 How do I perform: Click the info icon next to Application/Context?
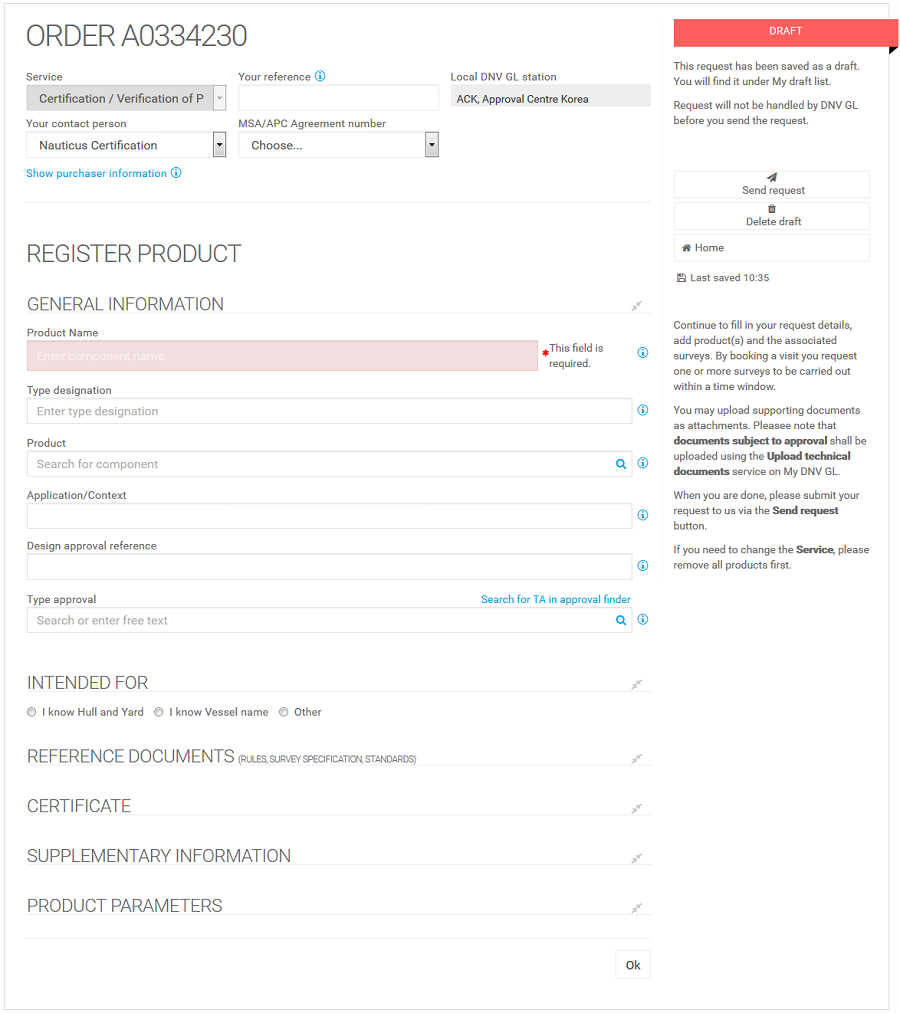click(x=642, y=514)
